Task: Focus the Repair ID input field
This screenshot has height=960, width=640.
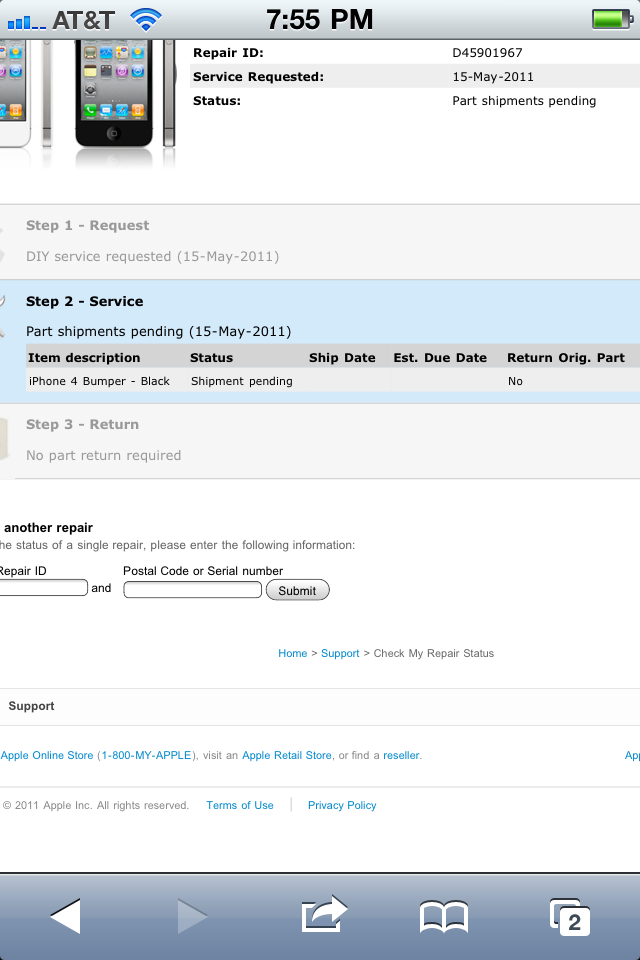Action: pos(43,588)
